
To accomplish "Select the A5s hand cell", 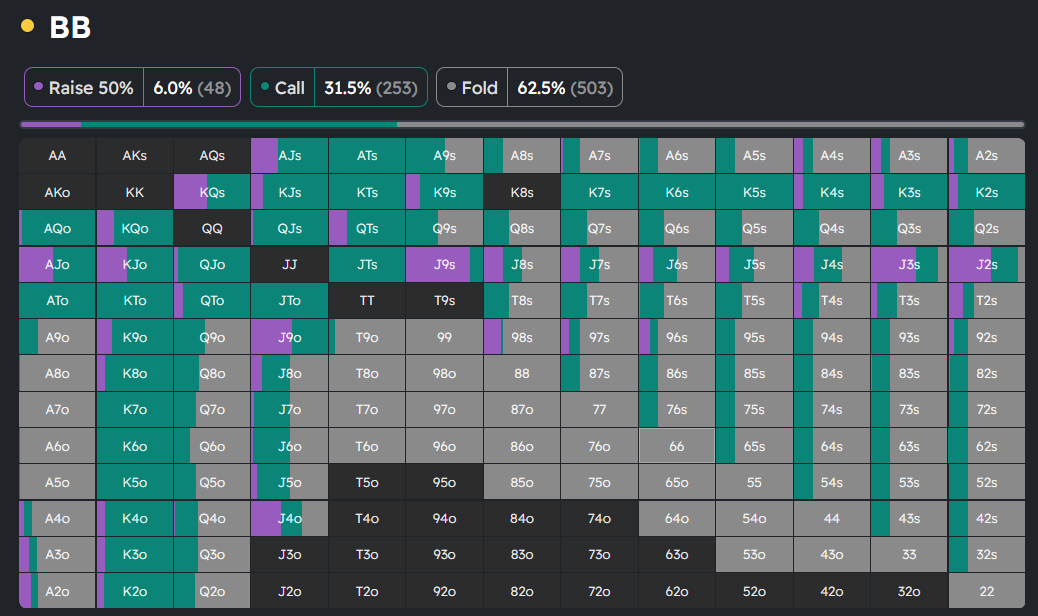I will click(x=754, y=156).
